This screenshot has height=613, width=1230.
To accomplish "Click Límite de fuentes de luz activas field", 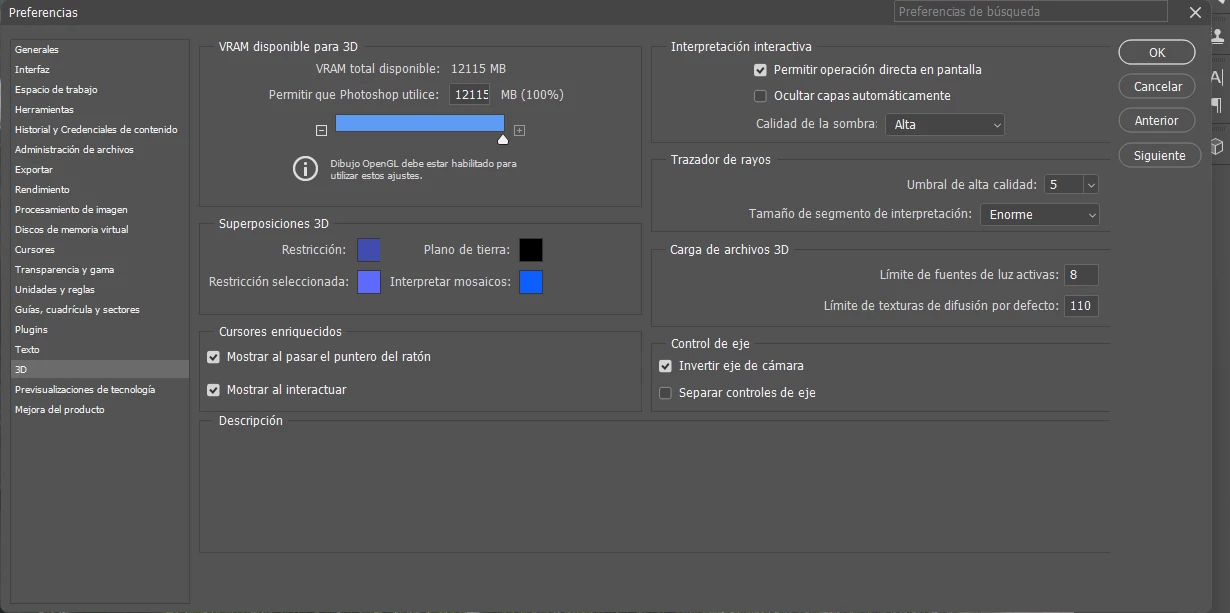I will pyautogui.click(x=1081, y=275).
